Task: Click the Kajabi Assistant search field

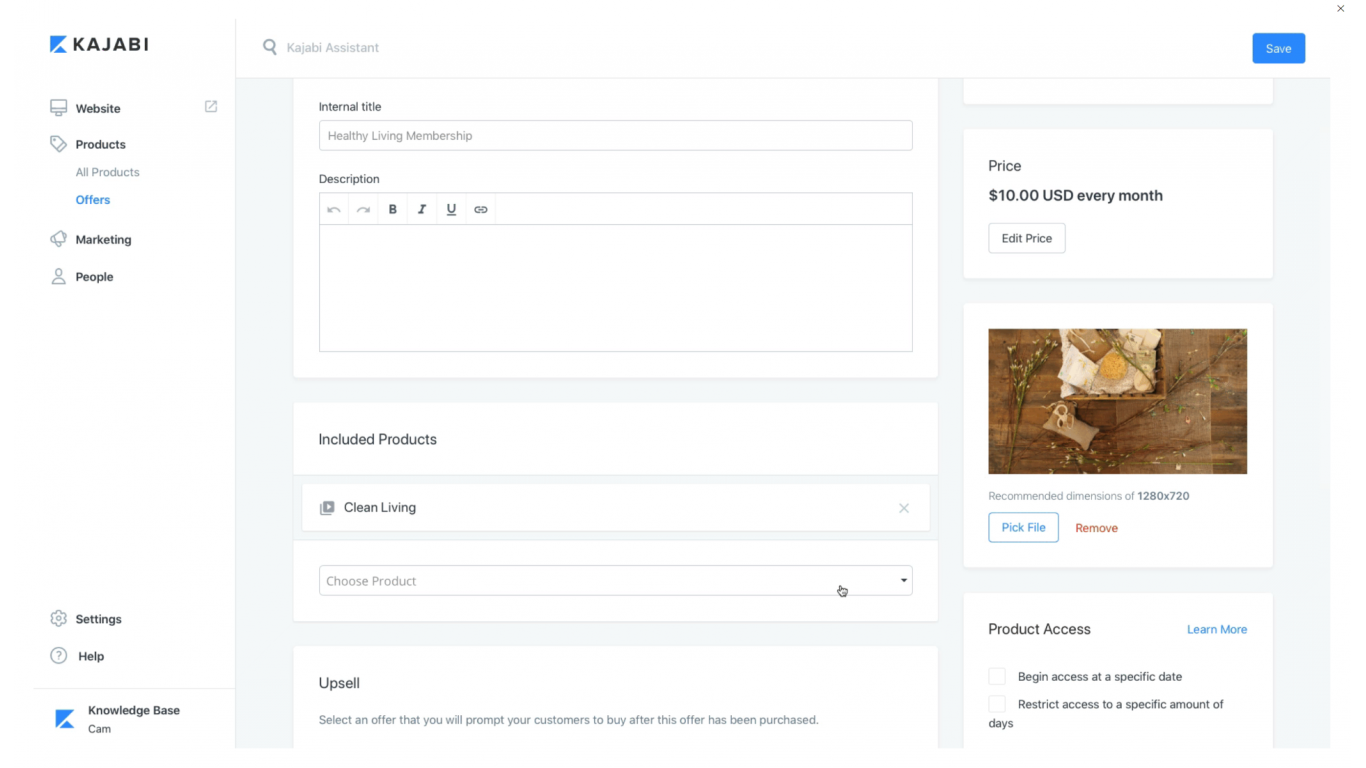Action: pyautogui.click(x=333, y=47)
